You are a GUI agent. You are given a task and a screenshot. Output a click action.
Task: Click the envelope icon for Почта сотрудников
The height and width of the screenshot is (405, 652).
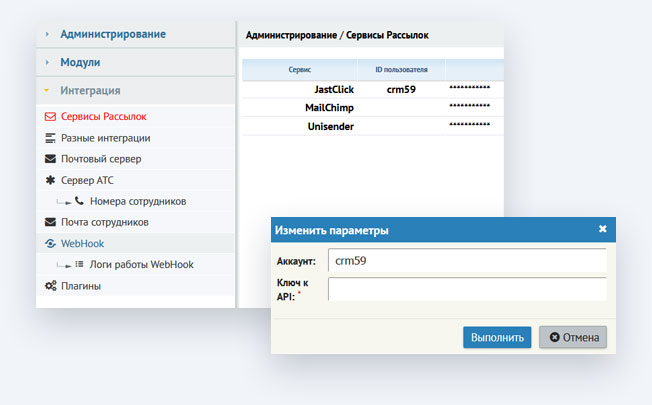point(50,222)
